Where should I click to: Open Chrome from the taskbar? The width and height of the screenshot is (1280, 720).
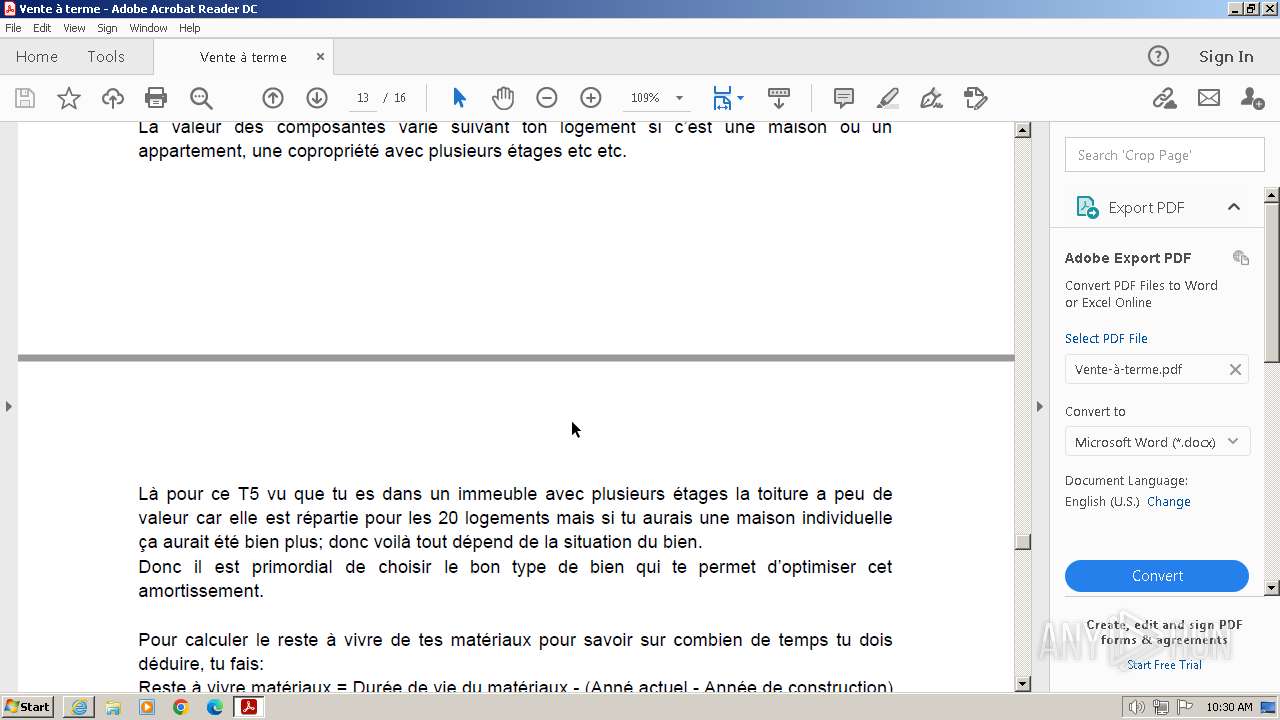click(x=181, y=707)
